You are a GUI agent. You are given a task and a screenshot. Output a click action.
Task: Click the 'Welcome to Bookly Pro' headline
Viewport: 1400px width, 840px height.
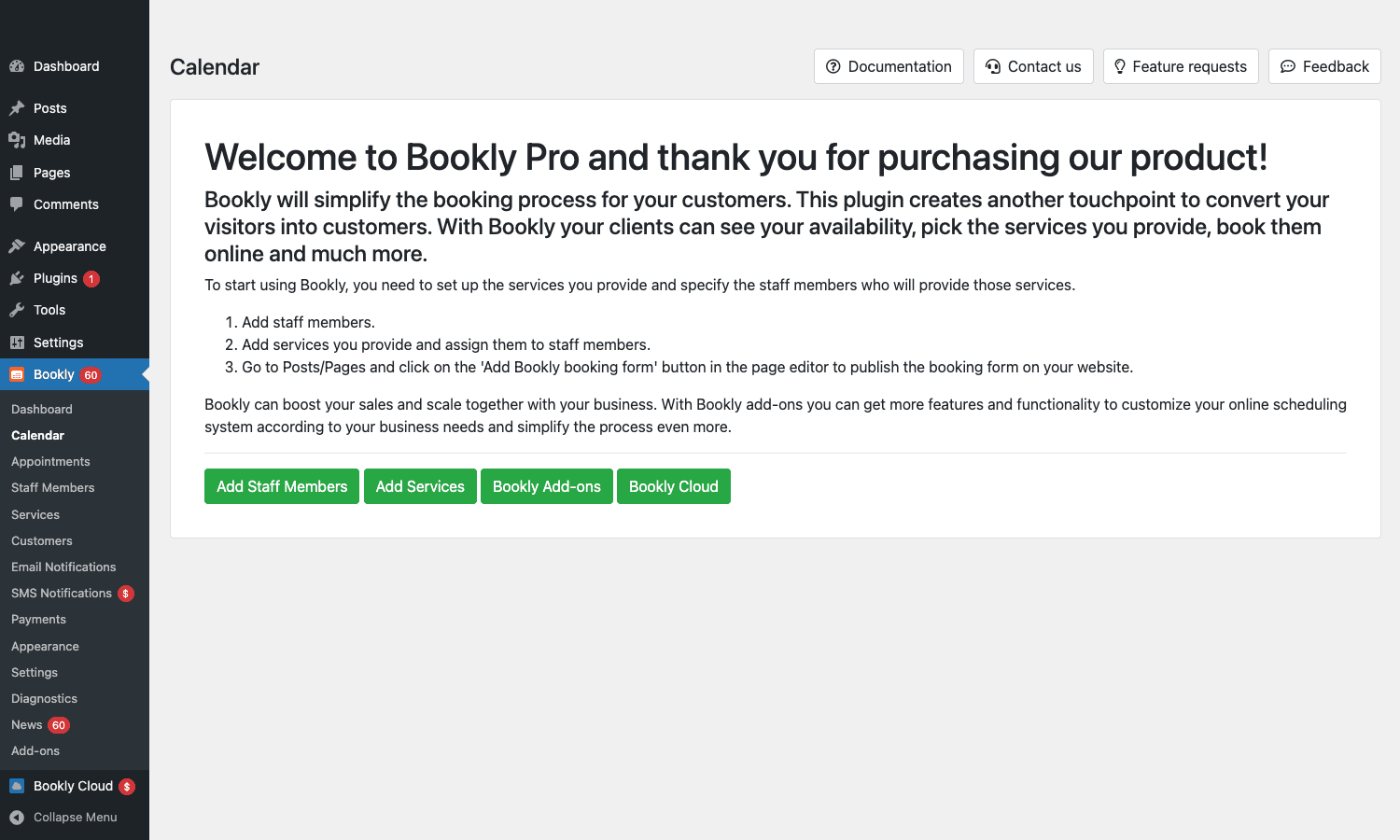(735, 158)
